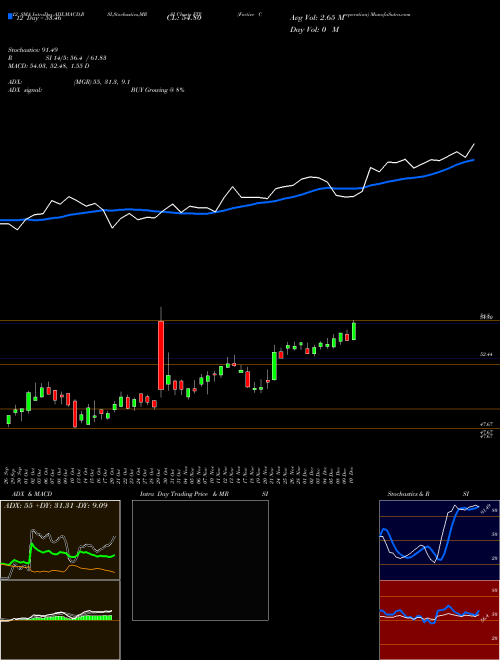Click the large red candlestick on the chart
The width and height of the screenshot is (500, 660).
click(161, 355)
